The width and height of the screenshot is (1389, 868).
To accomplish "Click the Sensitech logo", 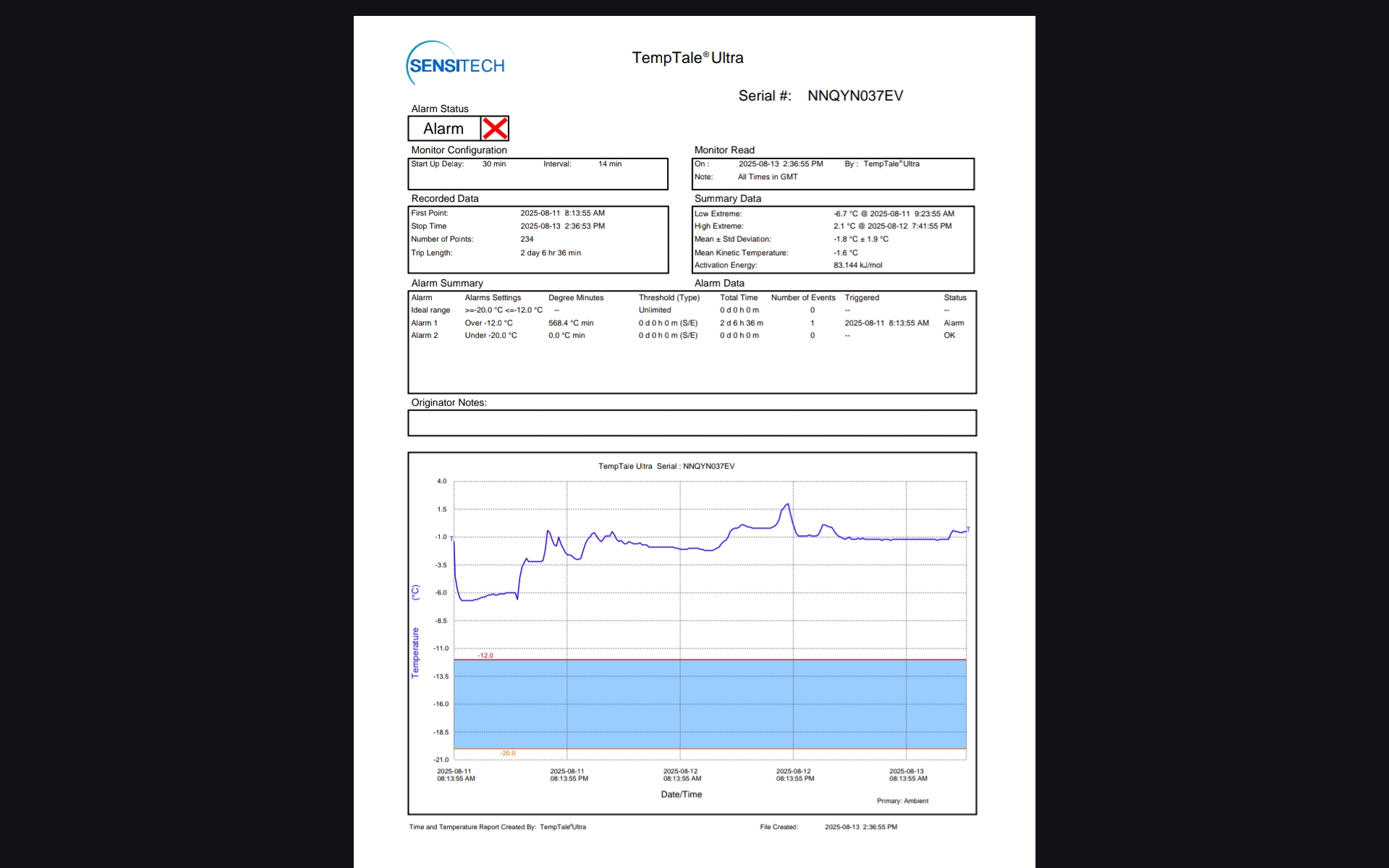I will pos(456,65).
